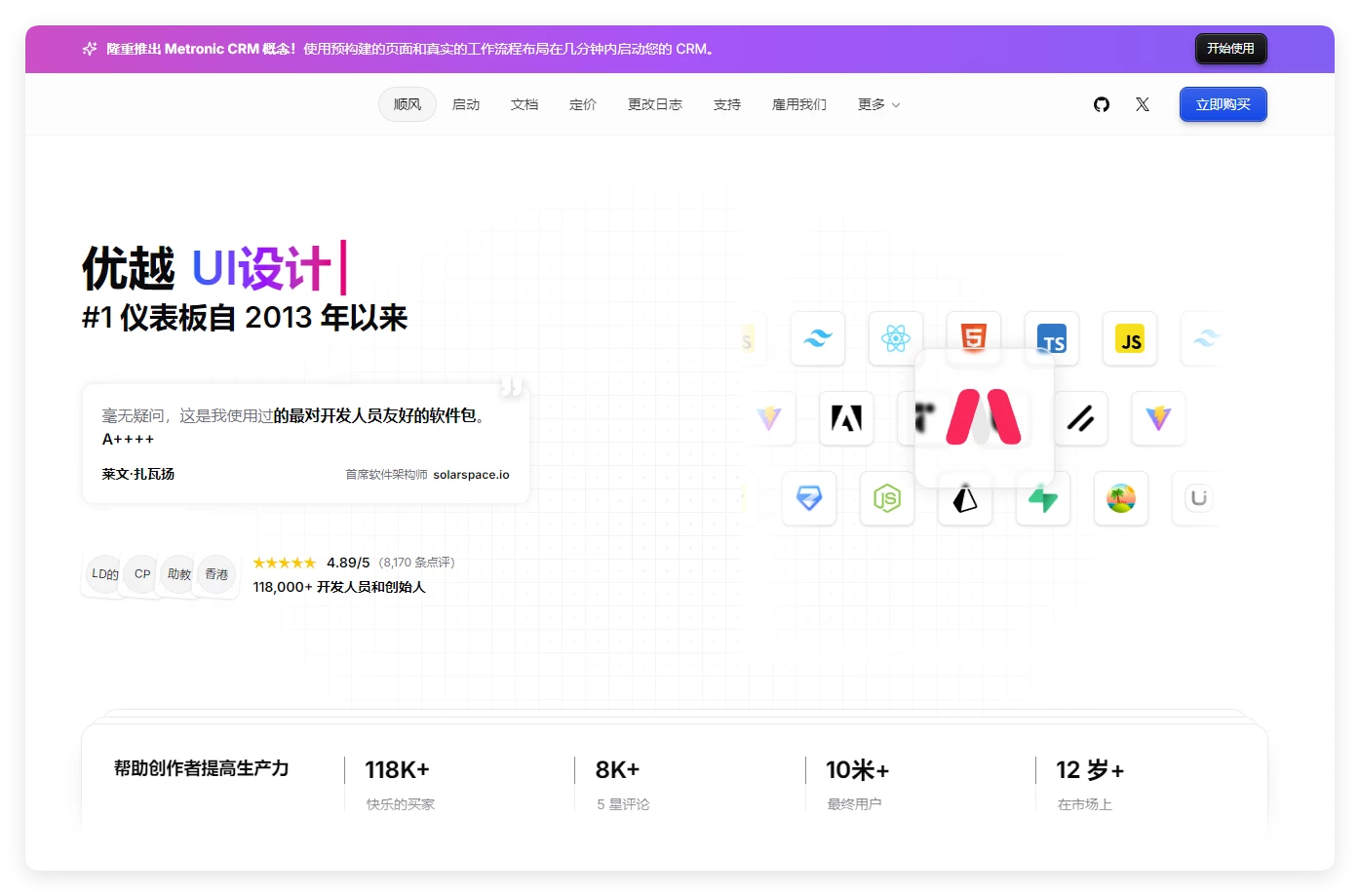The image size is (1360, 896).
Task: Open the 定价 menu item
Action: tap(583, 104)
